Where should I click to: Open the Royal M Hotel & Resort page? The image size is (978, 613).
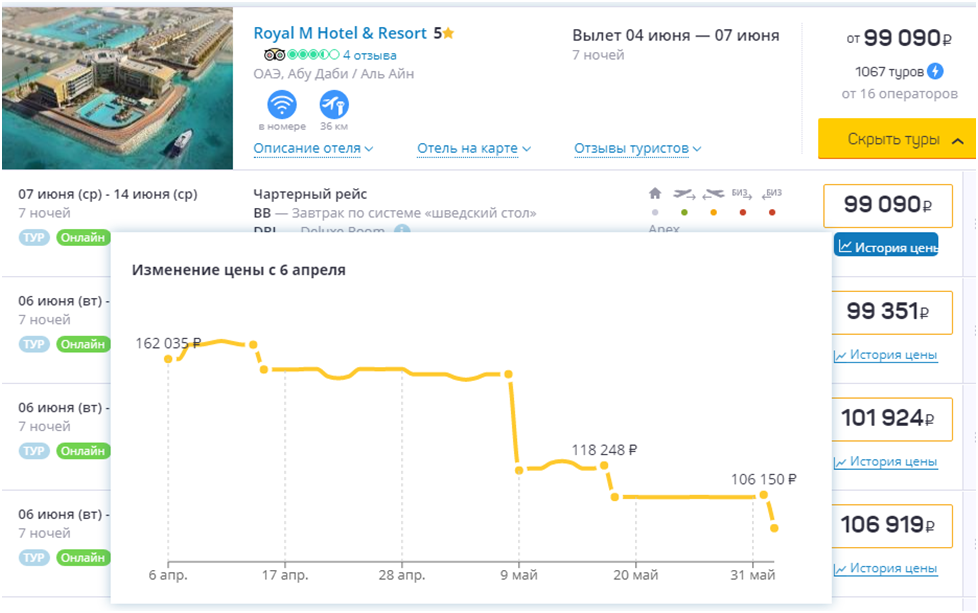point(340,33)
